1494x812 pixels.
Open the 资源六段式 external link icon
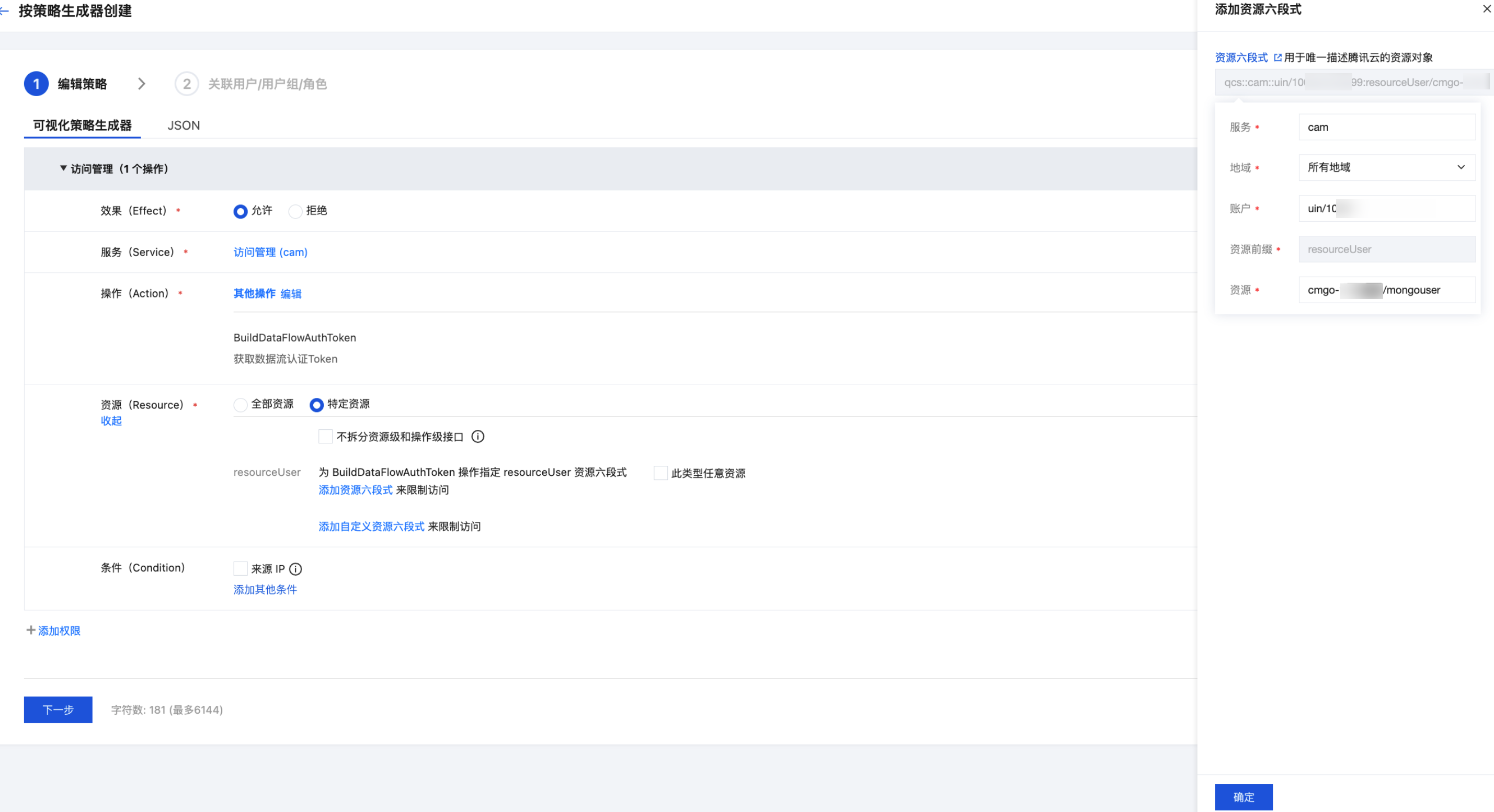(x=1277, y=58)
